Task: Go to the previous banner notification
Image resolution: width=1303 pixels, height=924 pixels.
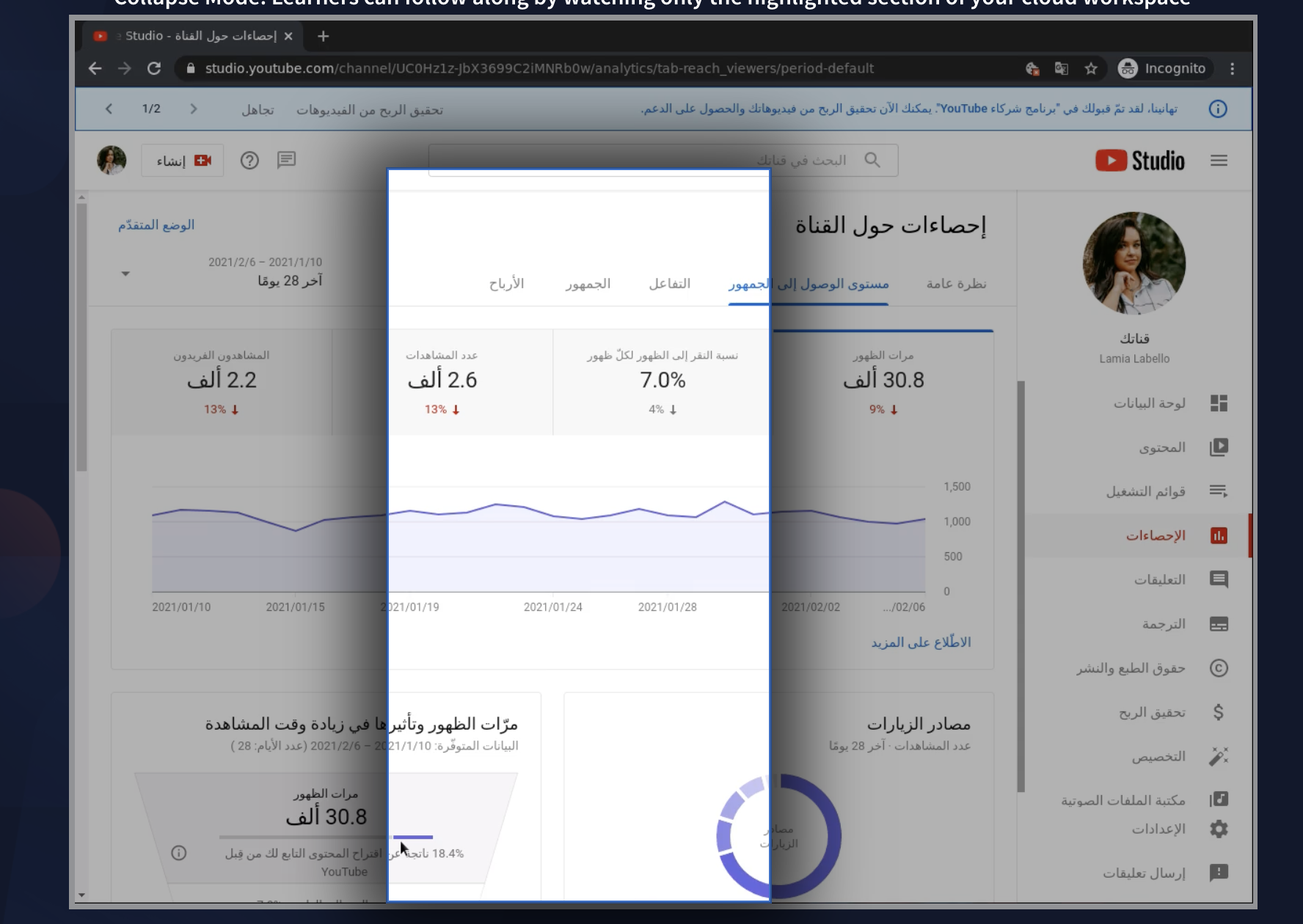Action: pos(109,109)
